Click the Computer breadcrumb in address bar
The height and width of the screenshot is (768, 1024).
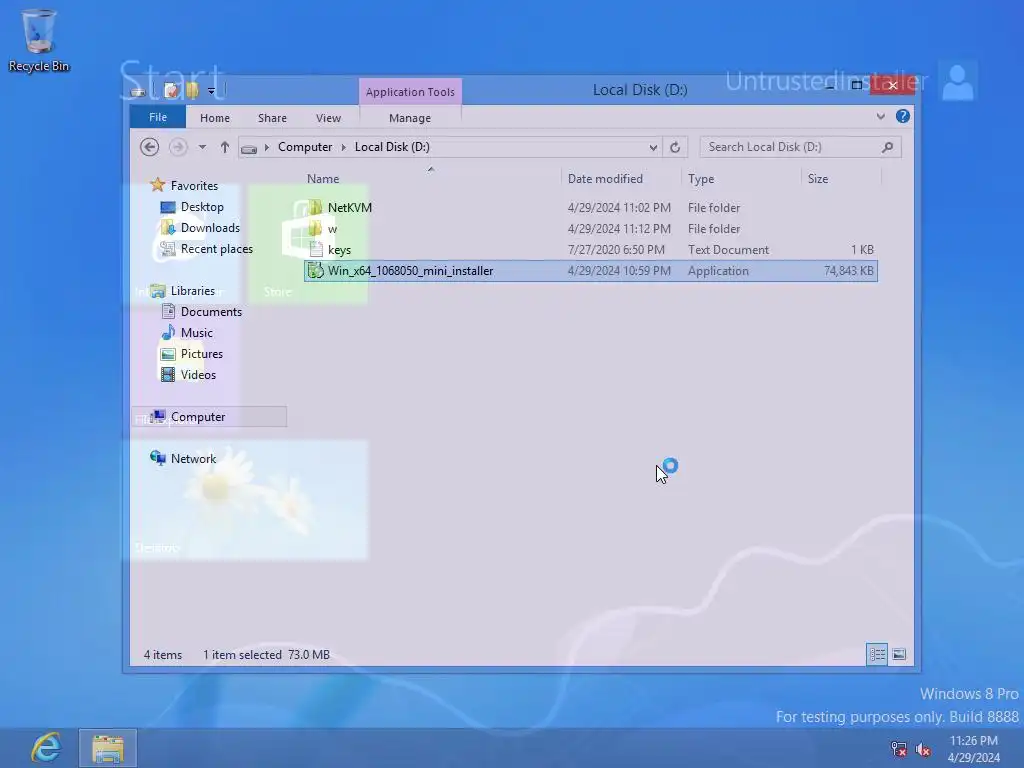pos(305,147)
